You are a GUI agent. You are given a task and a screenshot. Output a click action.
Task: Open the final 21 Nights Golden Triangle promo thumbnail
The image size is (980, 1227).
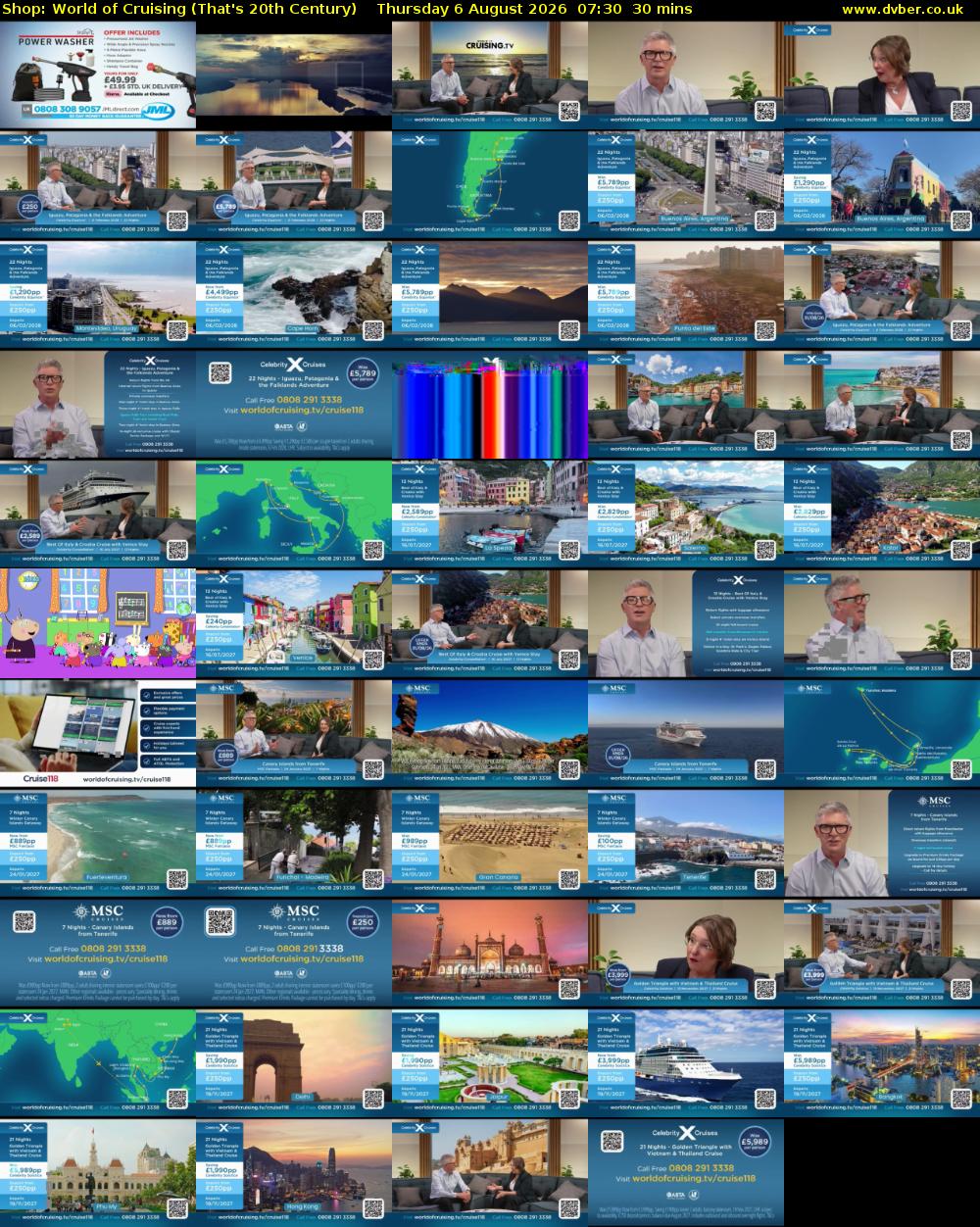(686, 1173)
